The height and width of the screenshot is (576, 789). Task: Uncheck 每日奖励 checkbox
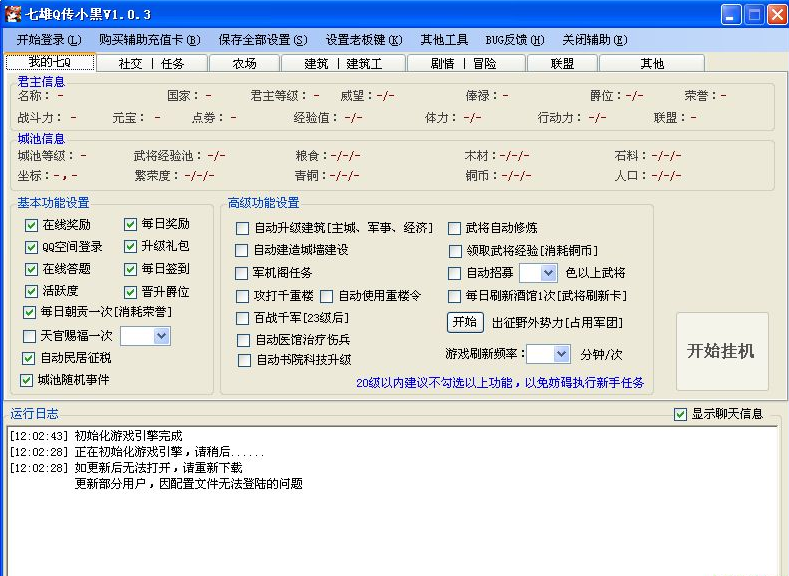tap(130, 224)
